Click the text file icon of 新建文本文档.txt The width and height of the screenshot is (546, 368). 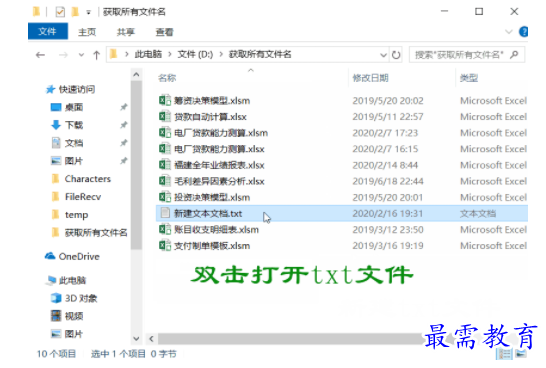click(165, 213)
